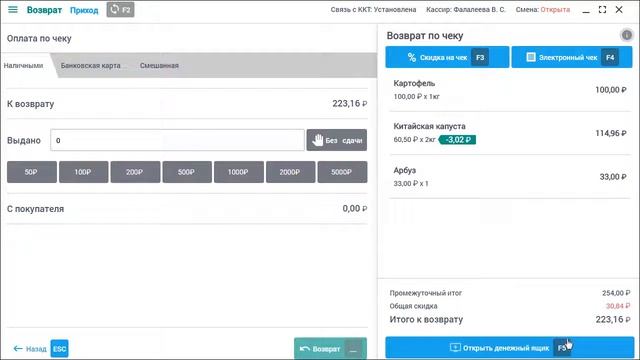Click the К возврату 223,16 ₽ amount
Image resolution: width=640 pixels, height=360 pixels.
pyautogui.click(x=349, y=104)
